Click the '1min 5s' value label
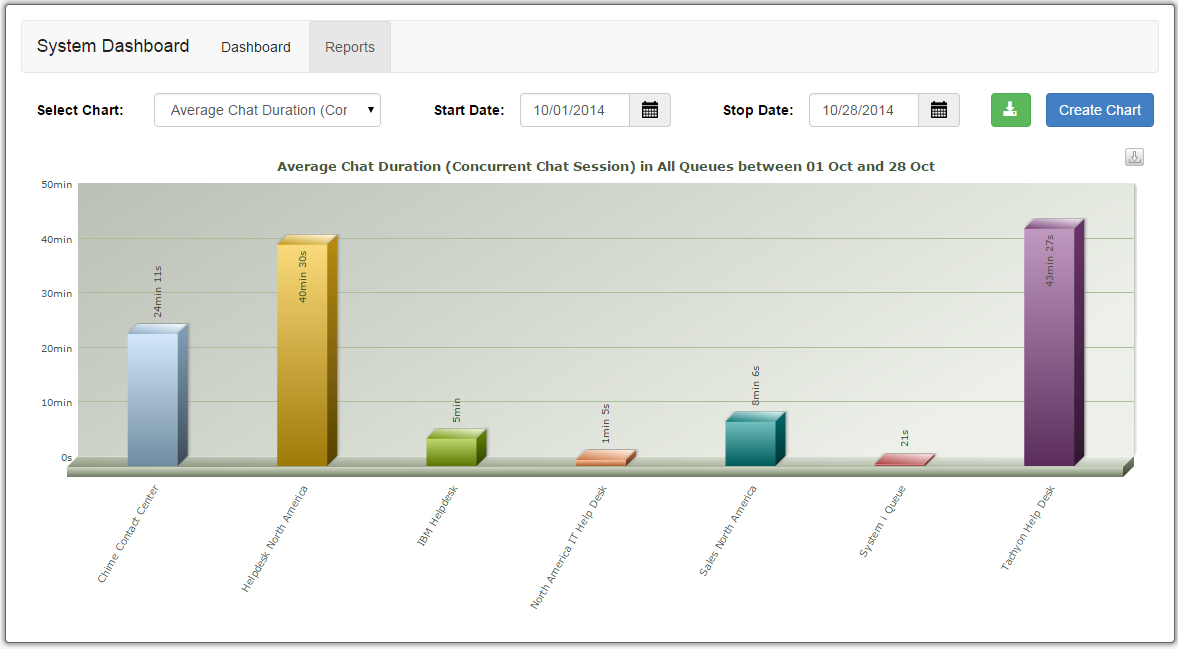 click(x=606, y=424)
